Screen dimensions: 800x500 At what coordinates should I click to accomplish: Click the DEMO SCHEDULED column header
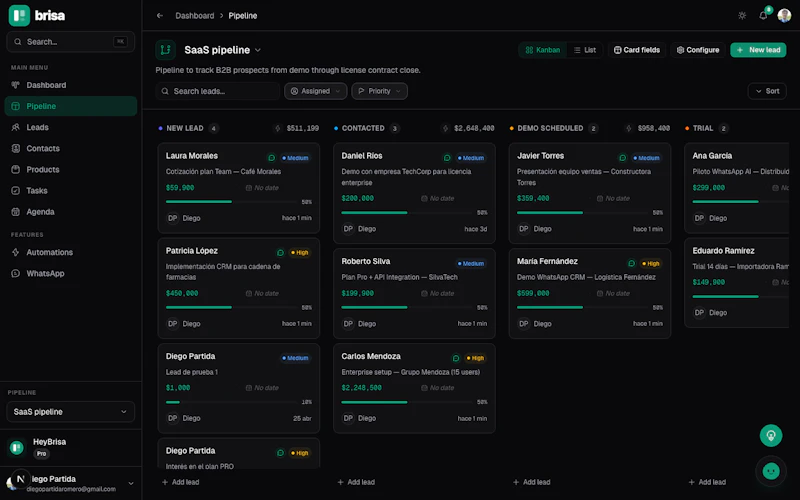(550, 129)
